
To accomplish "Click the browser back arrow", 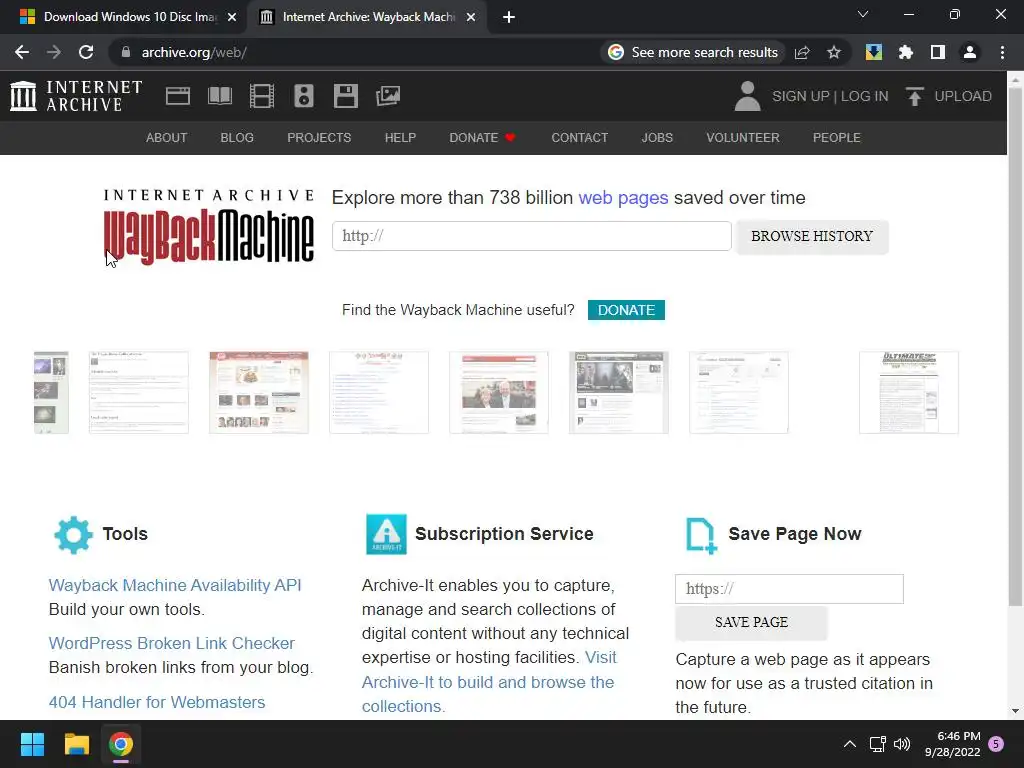I will (22, 52).
